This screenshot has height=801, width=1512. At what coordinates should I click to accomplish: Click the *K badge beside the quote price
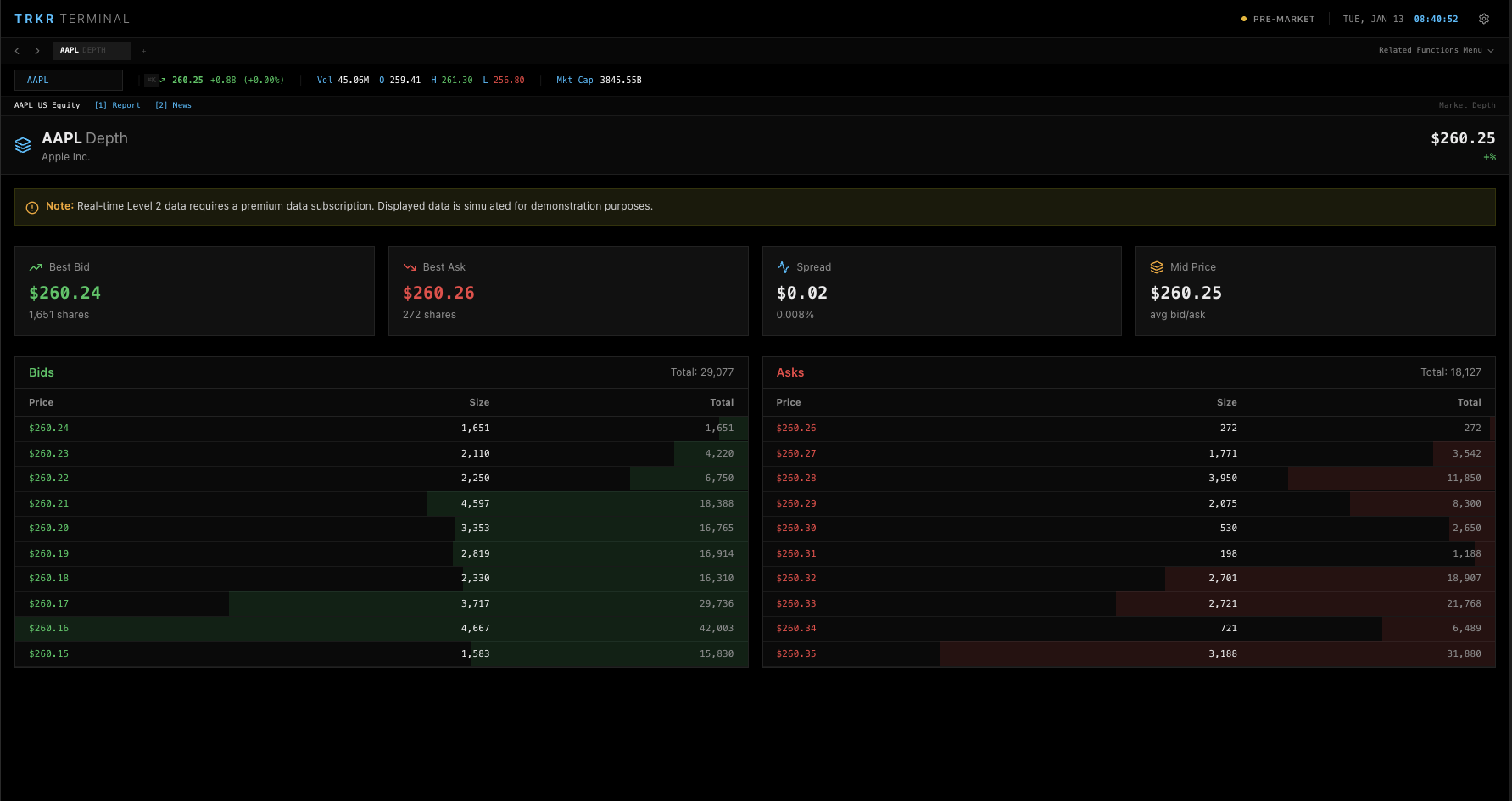click(x=150, y=79)
